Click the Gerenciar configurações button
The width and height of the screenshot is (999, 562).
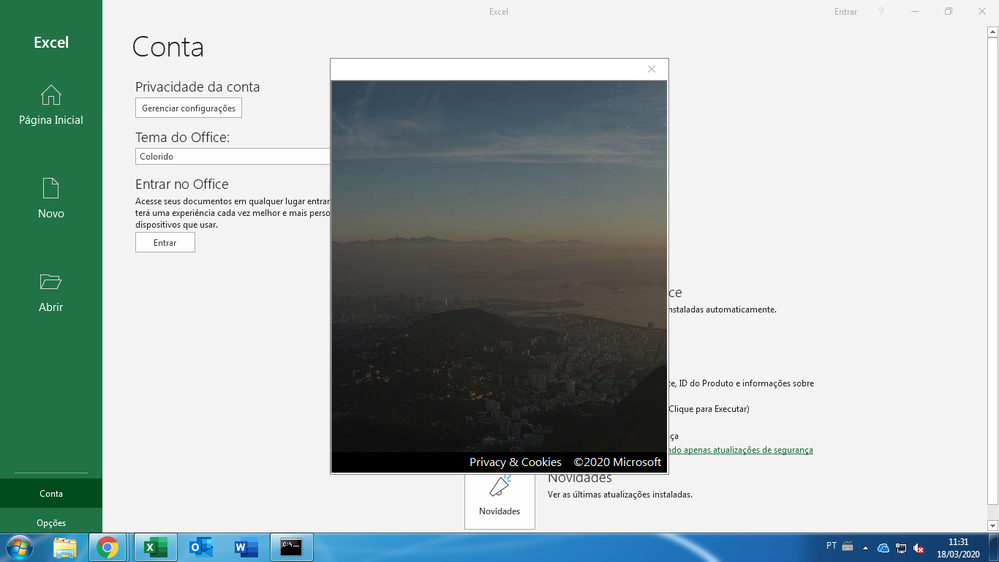[189, 108]
